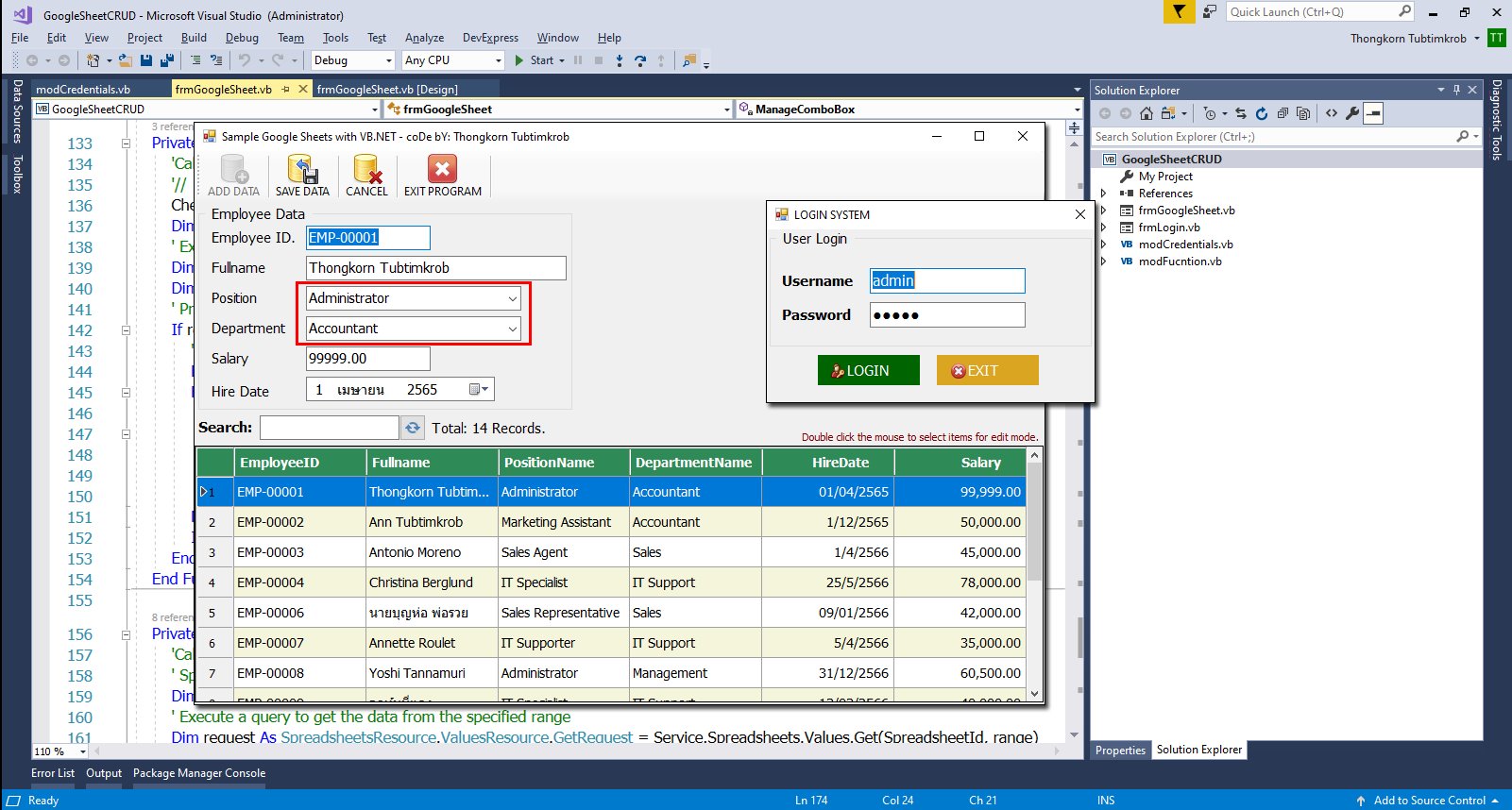
Task: Open the Debug configuration dropdown
Action: pos(388,60)
